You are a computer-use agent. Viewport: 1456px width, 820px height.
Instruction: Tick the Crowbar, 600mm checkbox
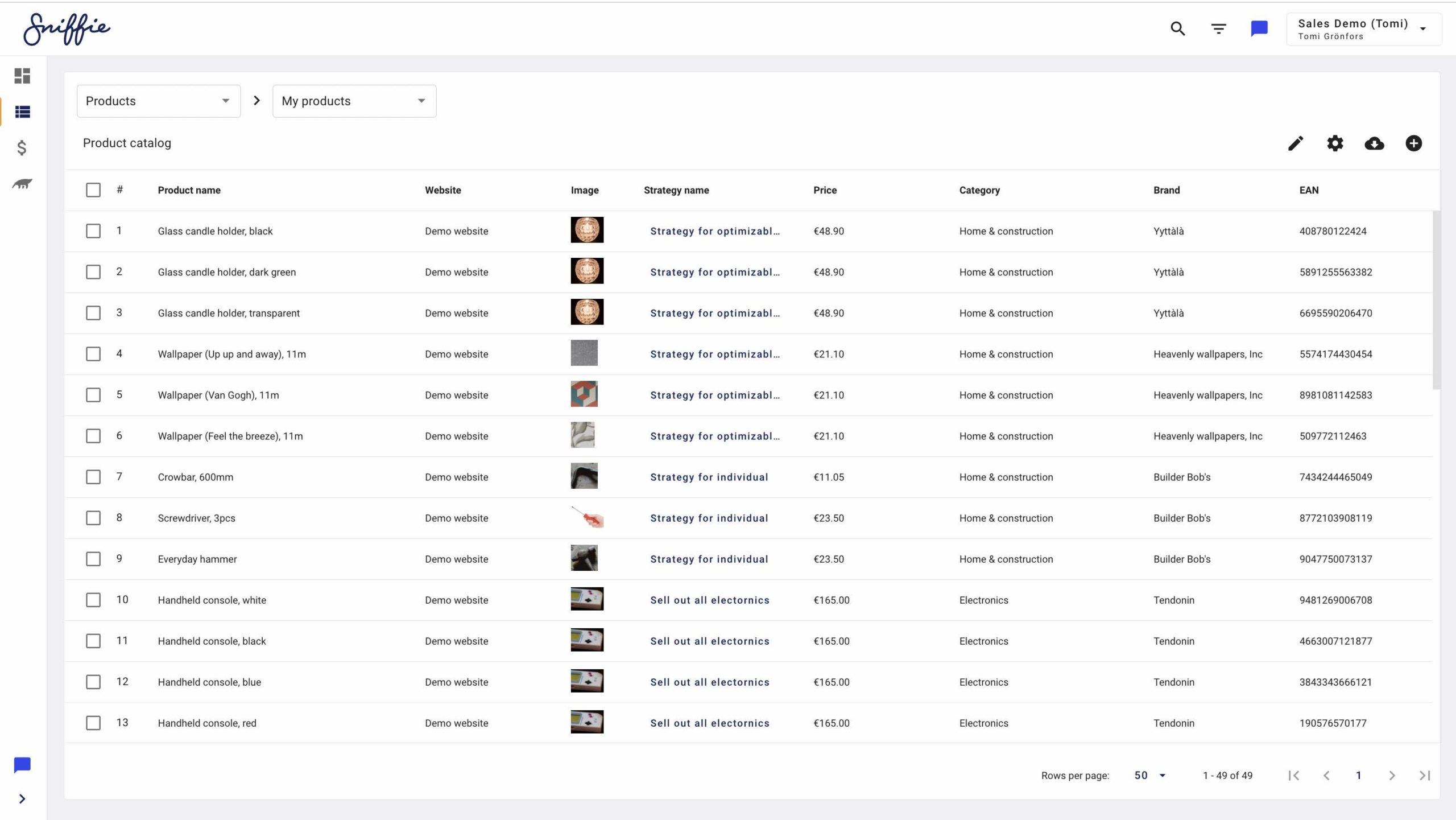click(x=93, y=477)
